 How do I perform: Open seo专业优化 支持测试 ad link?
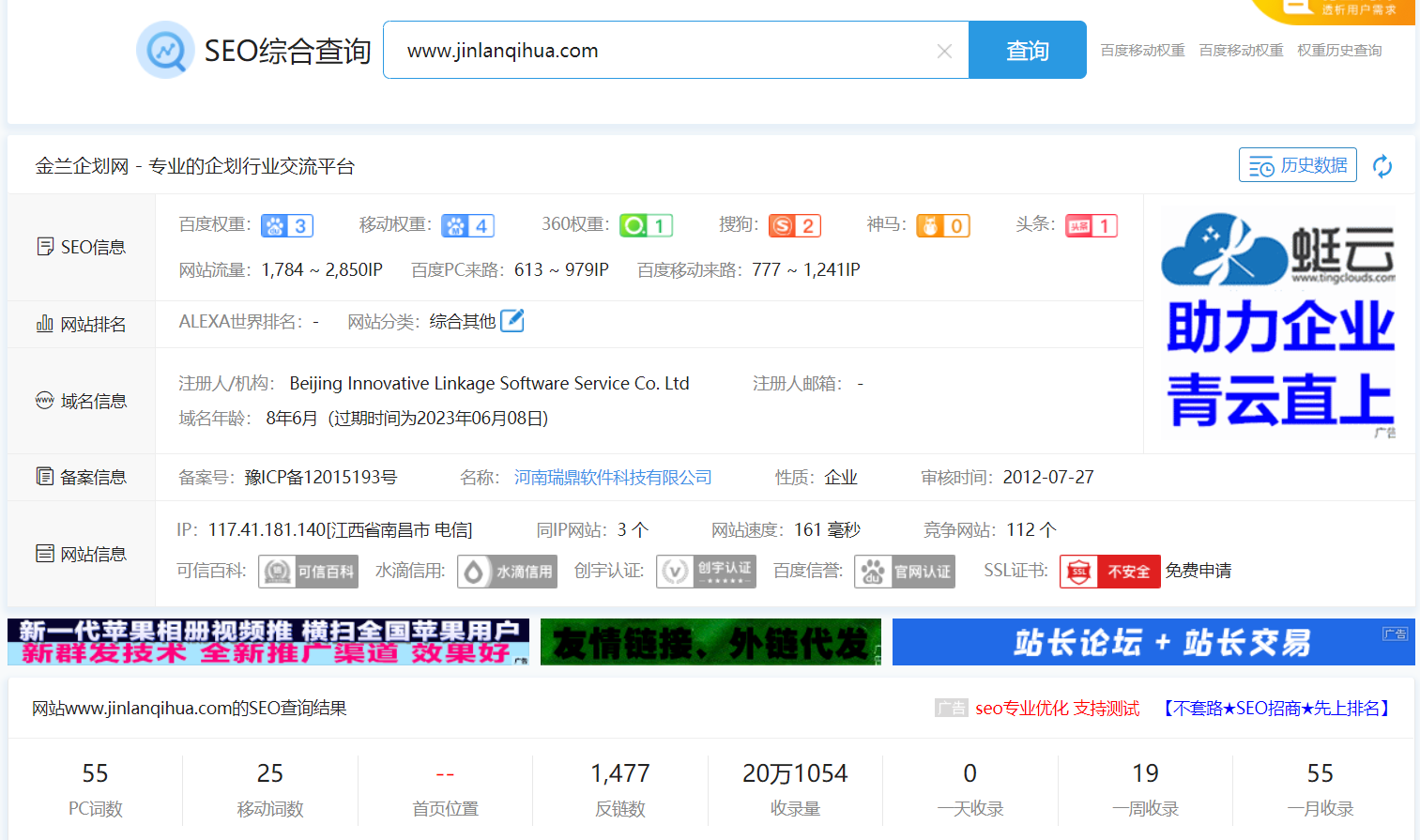[x=1058, y=709]
